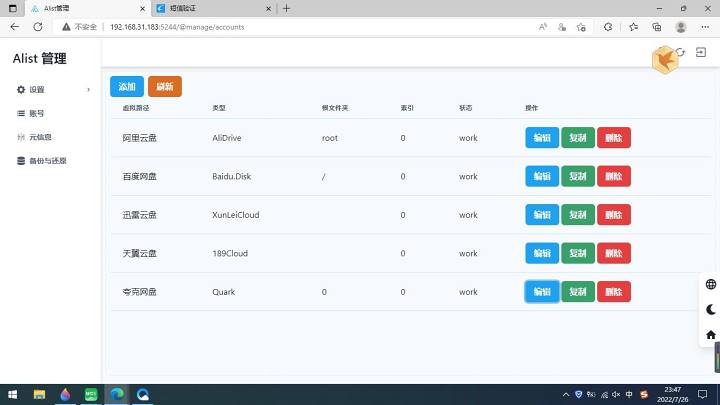
Task: Edit the 夸克网盘 Quark account
Action: 542,292
